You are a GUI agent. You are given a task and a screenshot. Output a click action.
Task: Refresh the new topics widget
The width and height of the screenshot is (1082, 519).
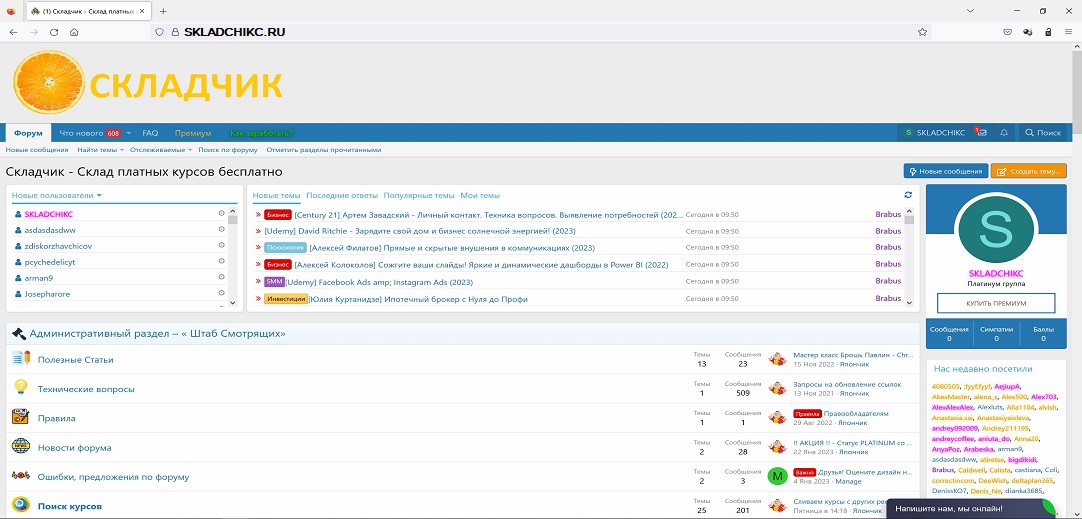pos(908,195)
